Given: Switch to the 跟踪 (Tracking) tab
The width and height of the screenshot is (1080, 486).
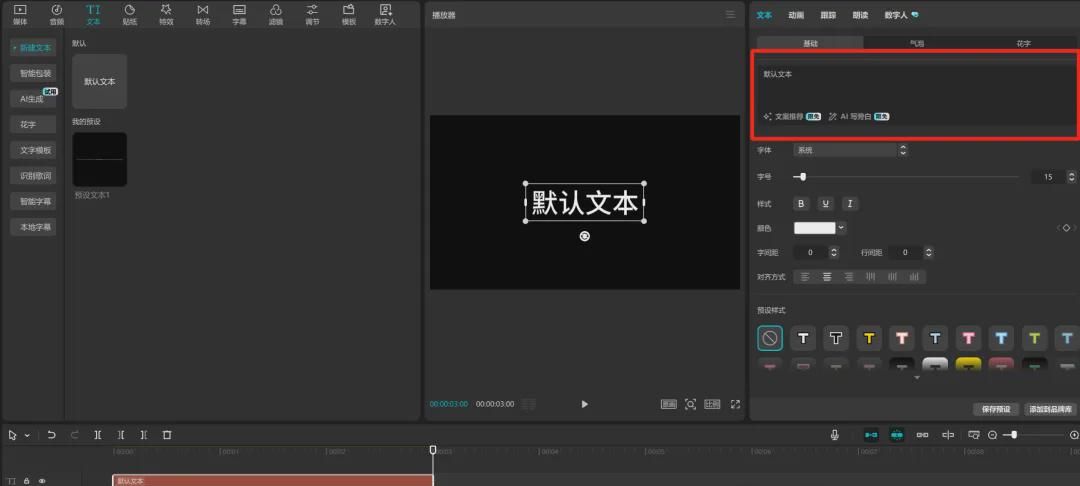Looking at the screenshot, I should point(827,15).
